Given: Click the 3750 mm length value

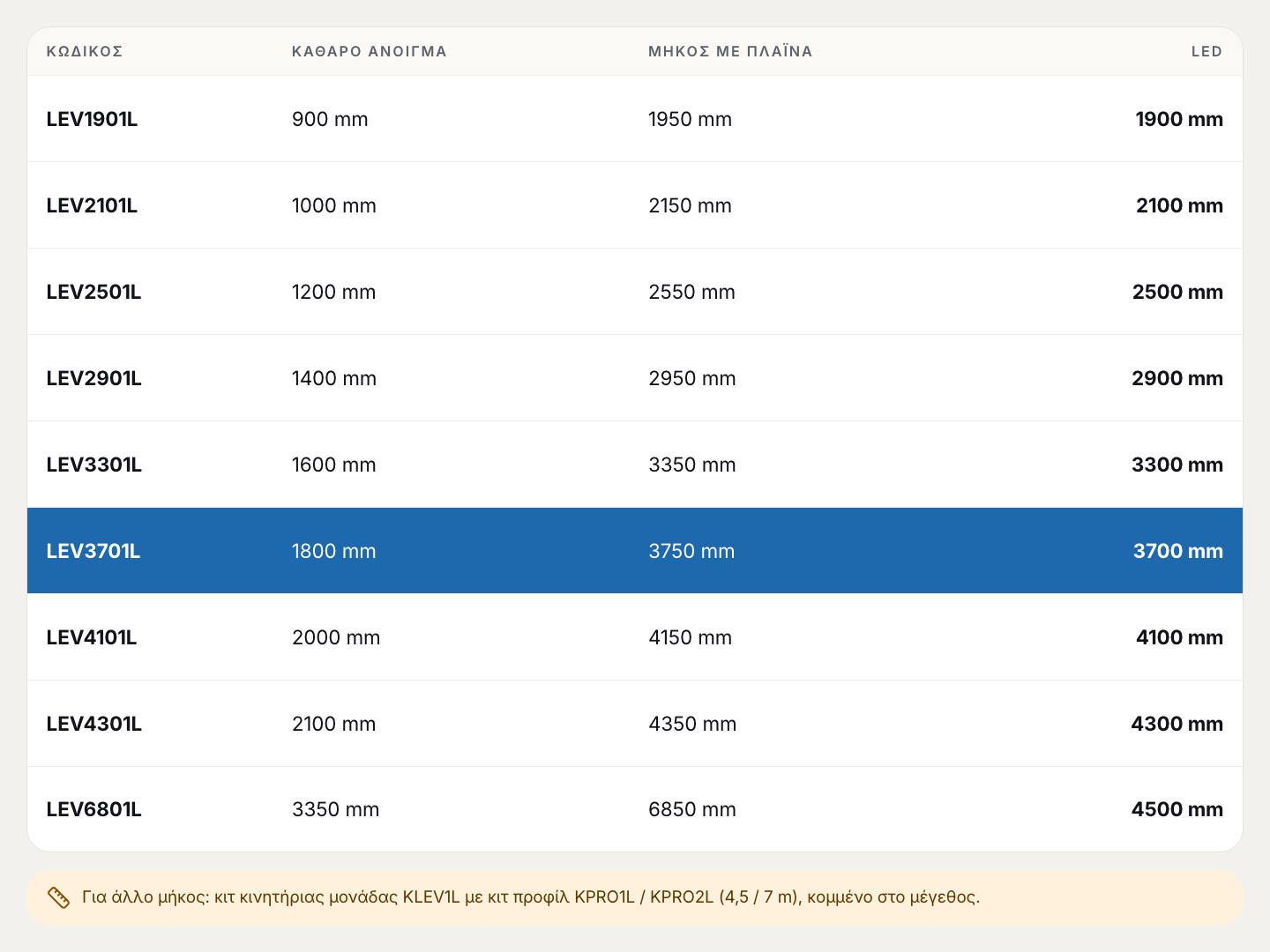Looking at the screenshot, I should pos(691,551).
